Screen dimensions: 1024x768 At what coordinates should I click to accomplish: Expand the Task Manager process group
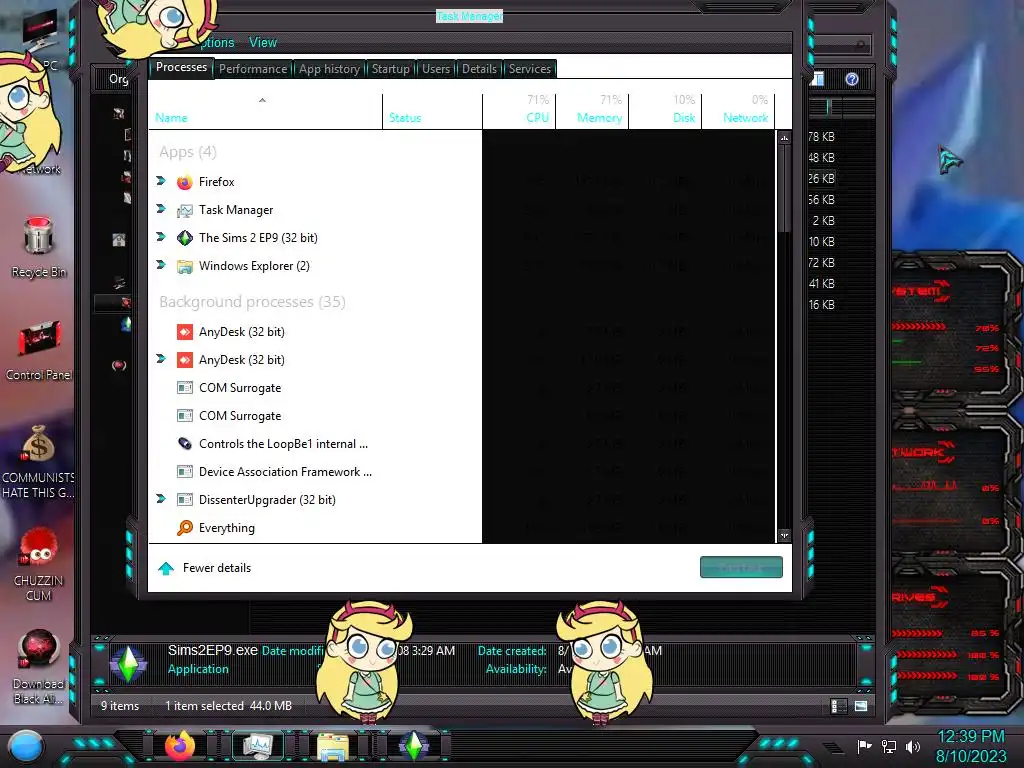click(161, 209)
